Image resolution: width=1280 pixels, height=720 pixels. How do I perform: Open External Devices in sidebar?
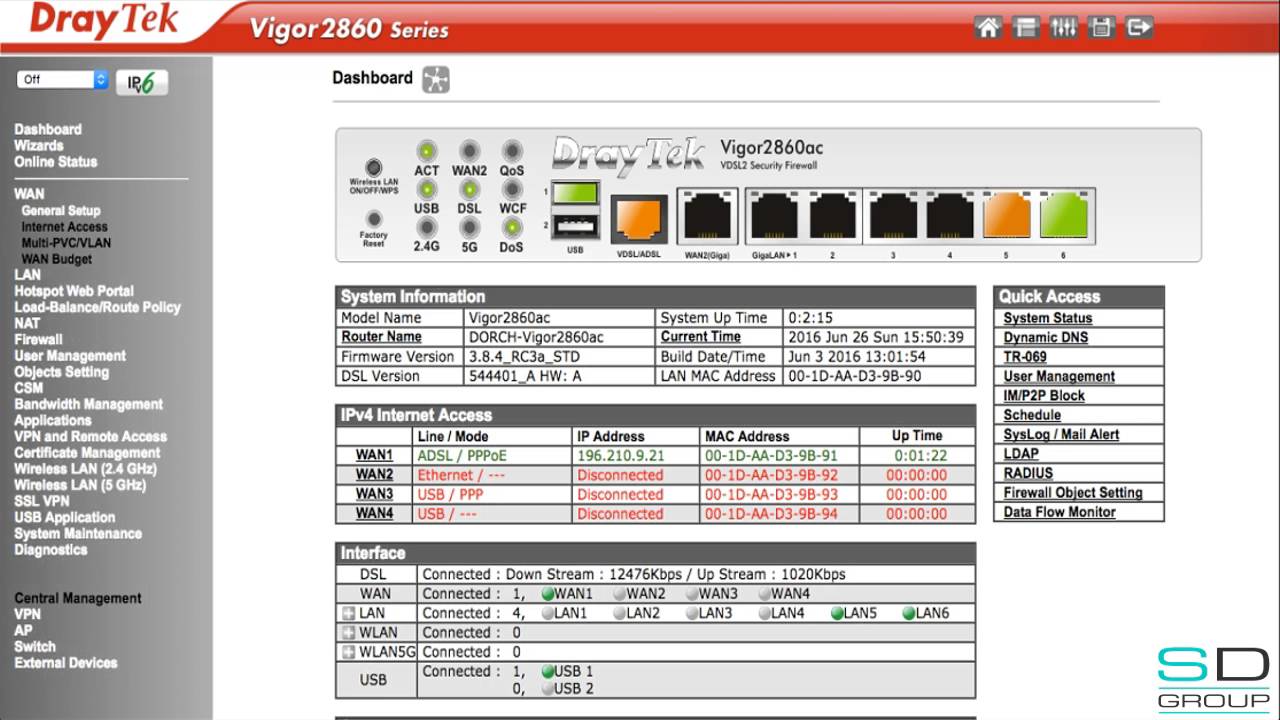pyautogui.click(x=65, y=662)
